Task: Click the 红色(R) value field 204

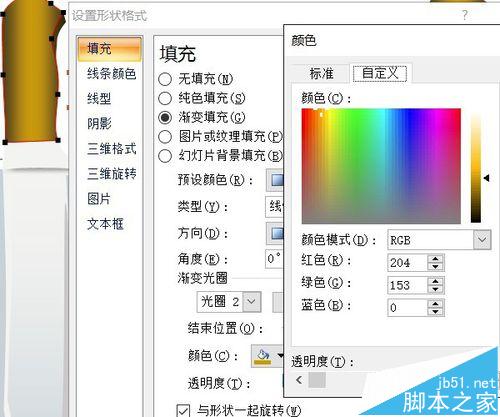Action: click(x=407, y=263)
